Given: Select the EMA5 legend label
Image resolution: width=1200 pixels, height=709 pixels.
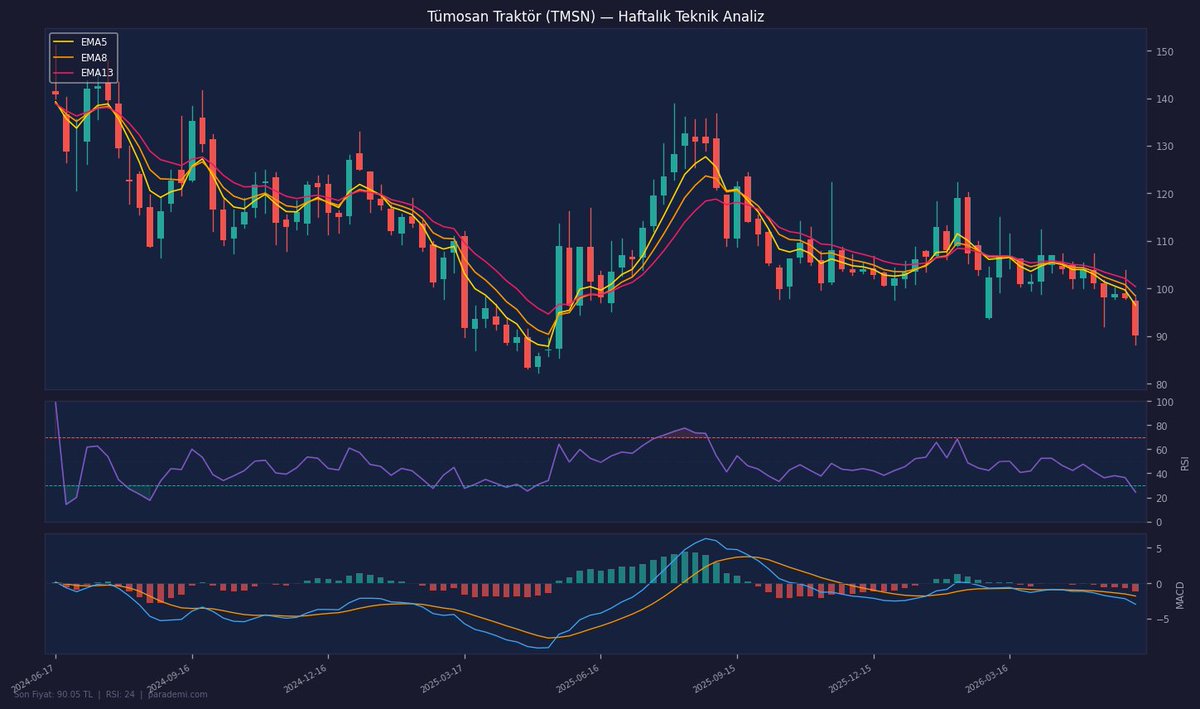Looking at the screenshot, I should pos(93,43).
